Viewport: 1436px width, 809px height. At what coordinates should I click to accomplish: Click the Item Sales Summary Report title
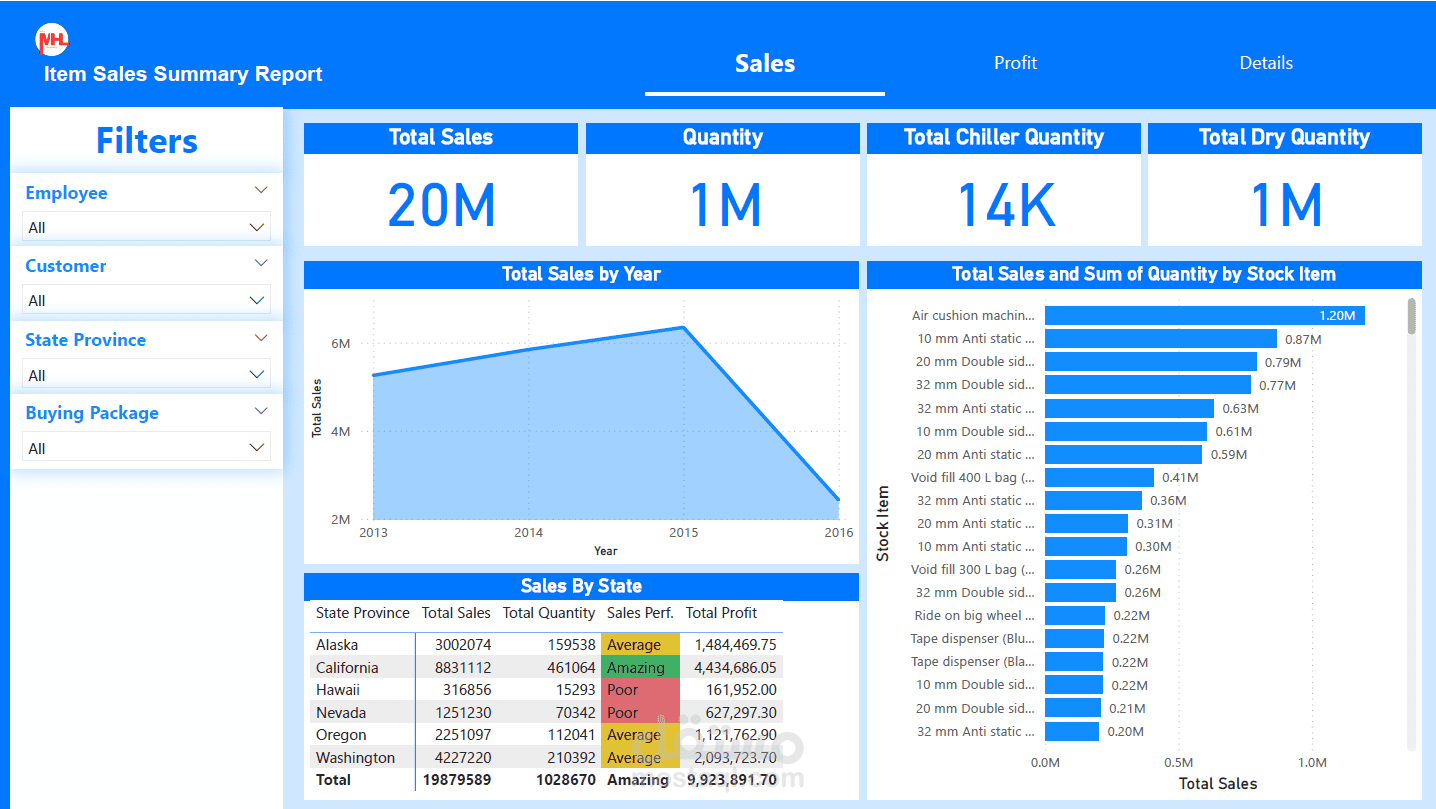(182, 74)
